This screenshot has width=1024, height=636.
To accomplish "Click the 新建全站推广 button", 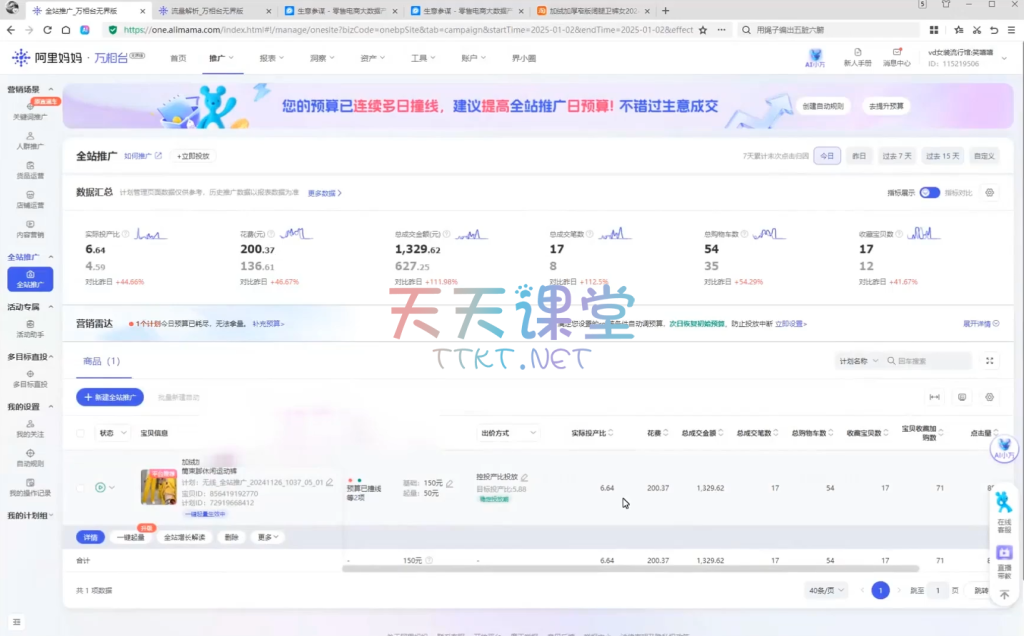I will pyautogui.click(x=110, y=397).
